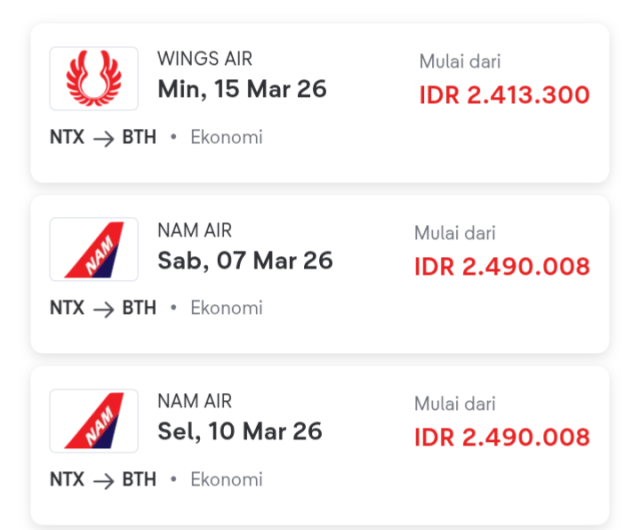Click the date Min, 15 Mar 26
640x530 pixels.
coord(242,89)
